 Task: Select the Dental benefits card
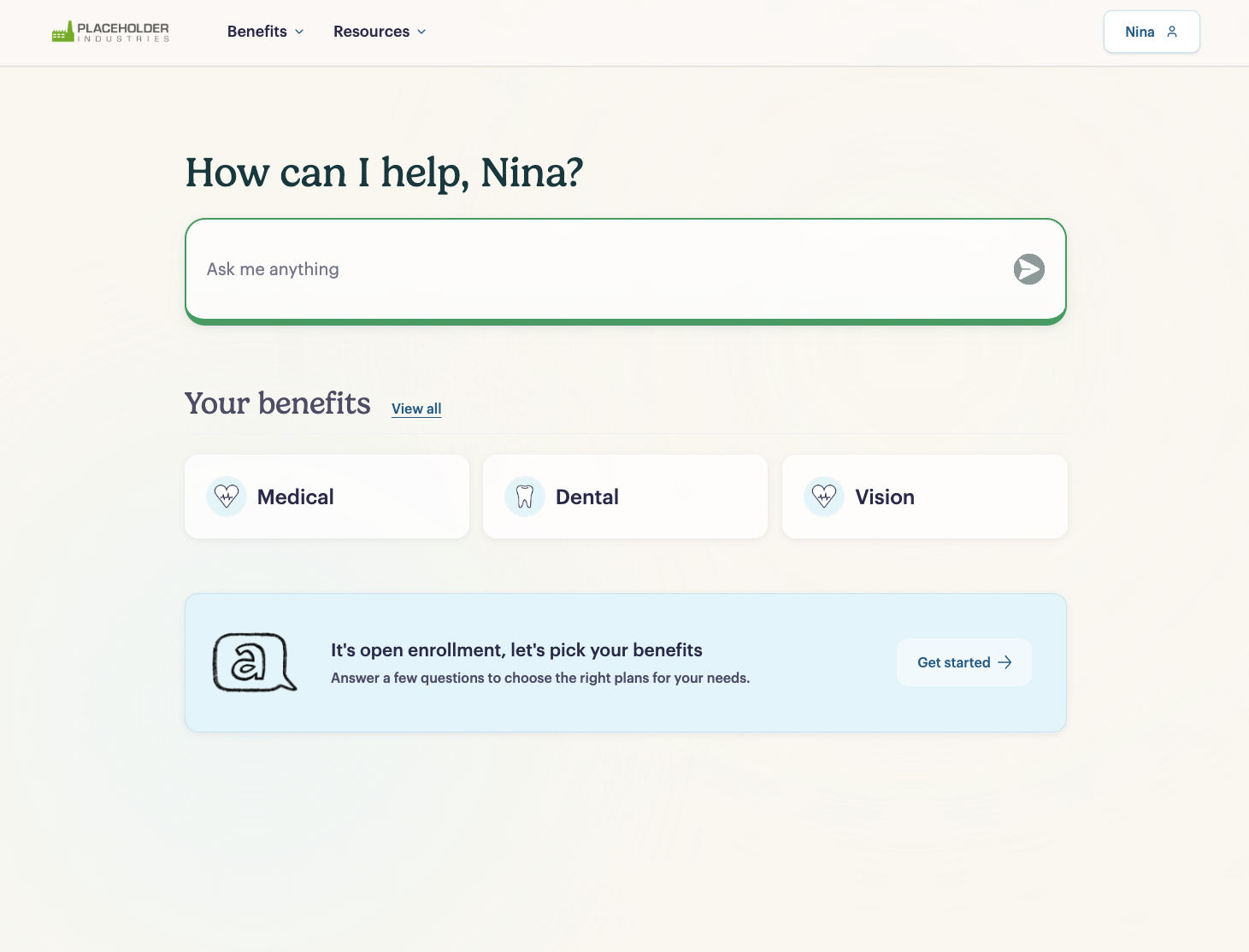pyautogui.click(x=625, y=496)
